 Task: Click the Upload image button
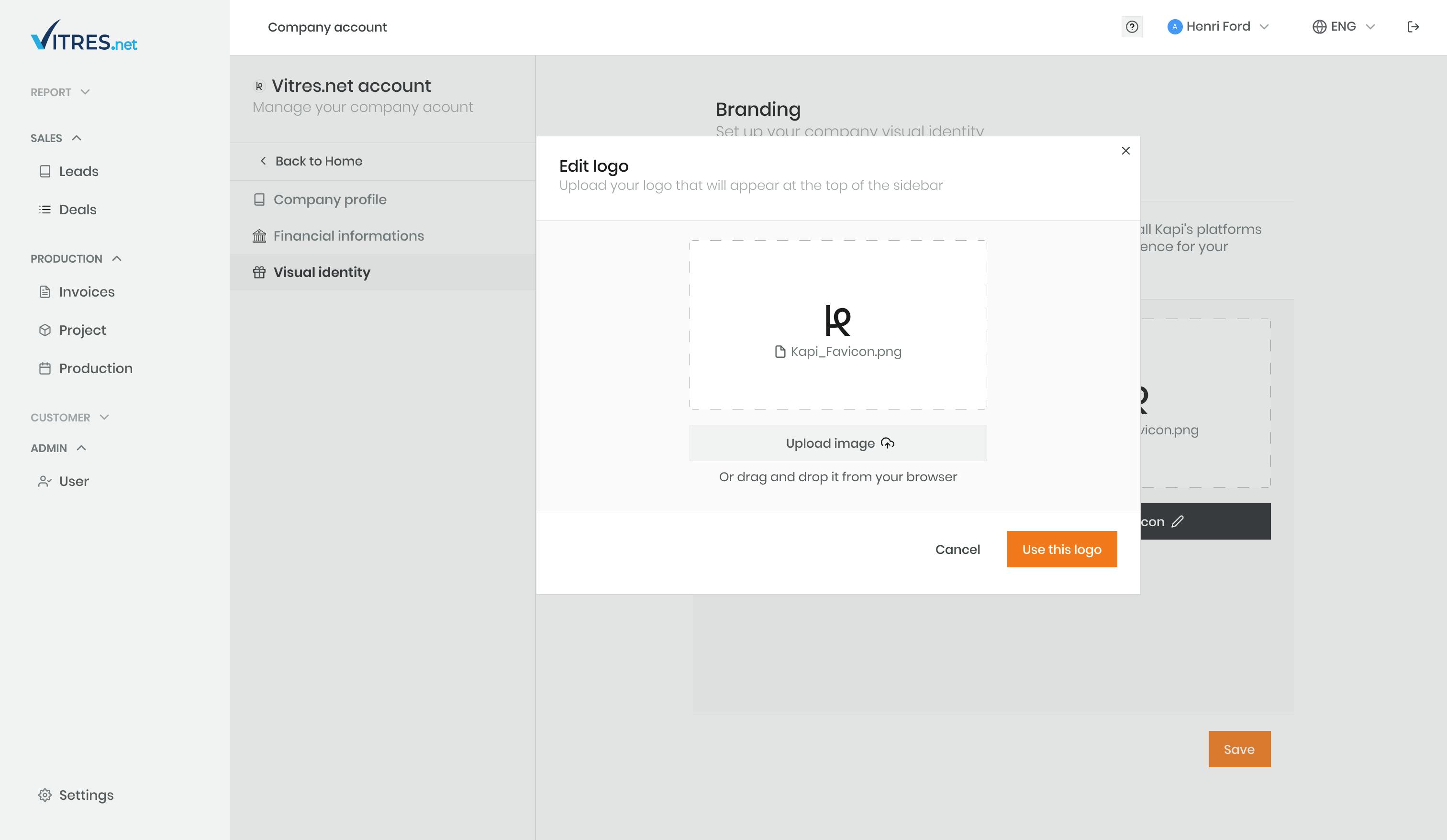(838, 443)
